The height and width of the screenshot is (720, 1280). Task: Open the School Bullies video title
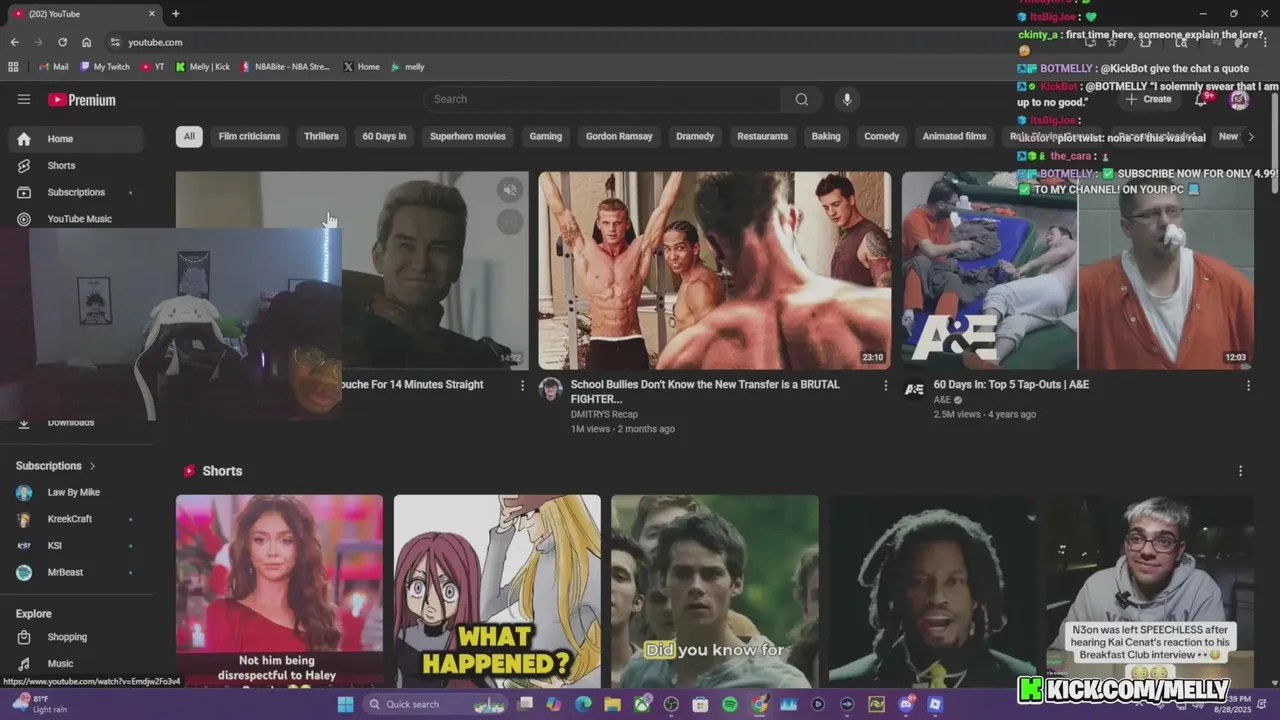tap(705, 391)
